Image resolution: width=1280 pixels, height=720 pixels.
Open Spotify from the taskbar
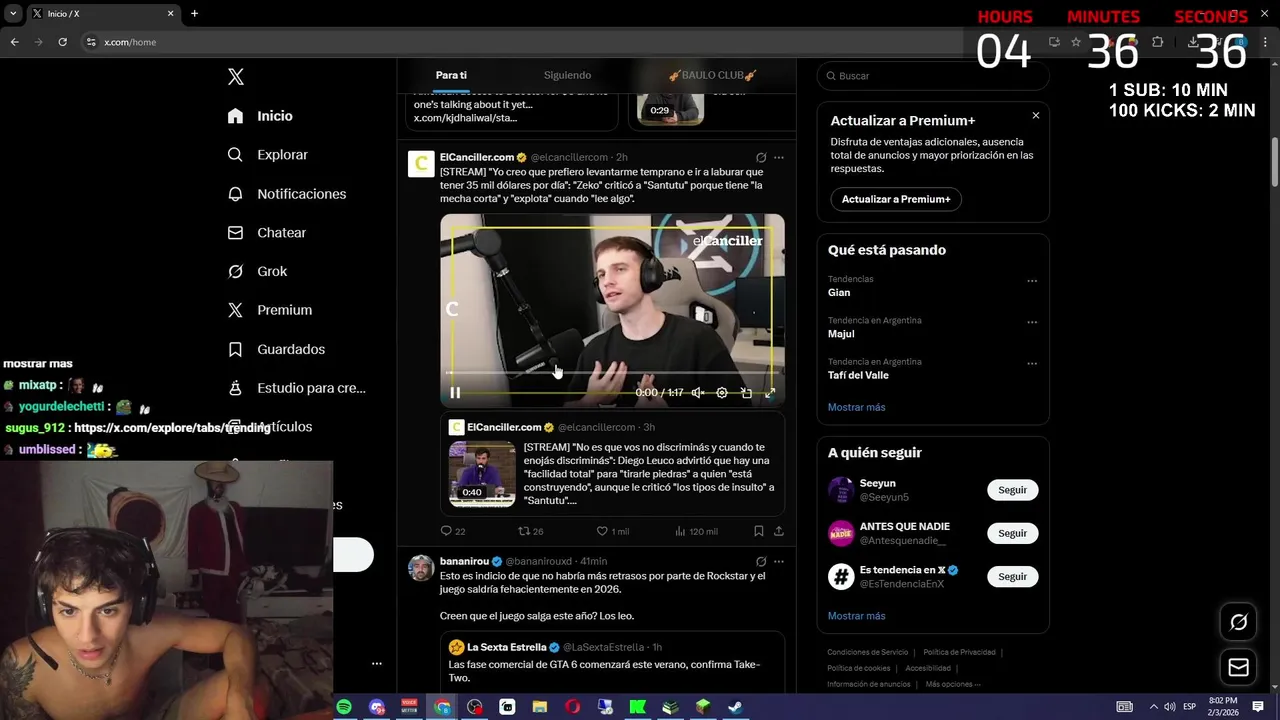point(344,707)
